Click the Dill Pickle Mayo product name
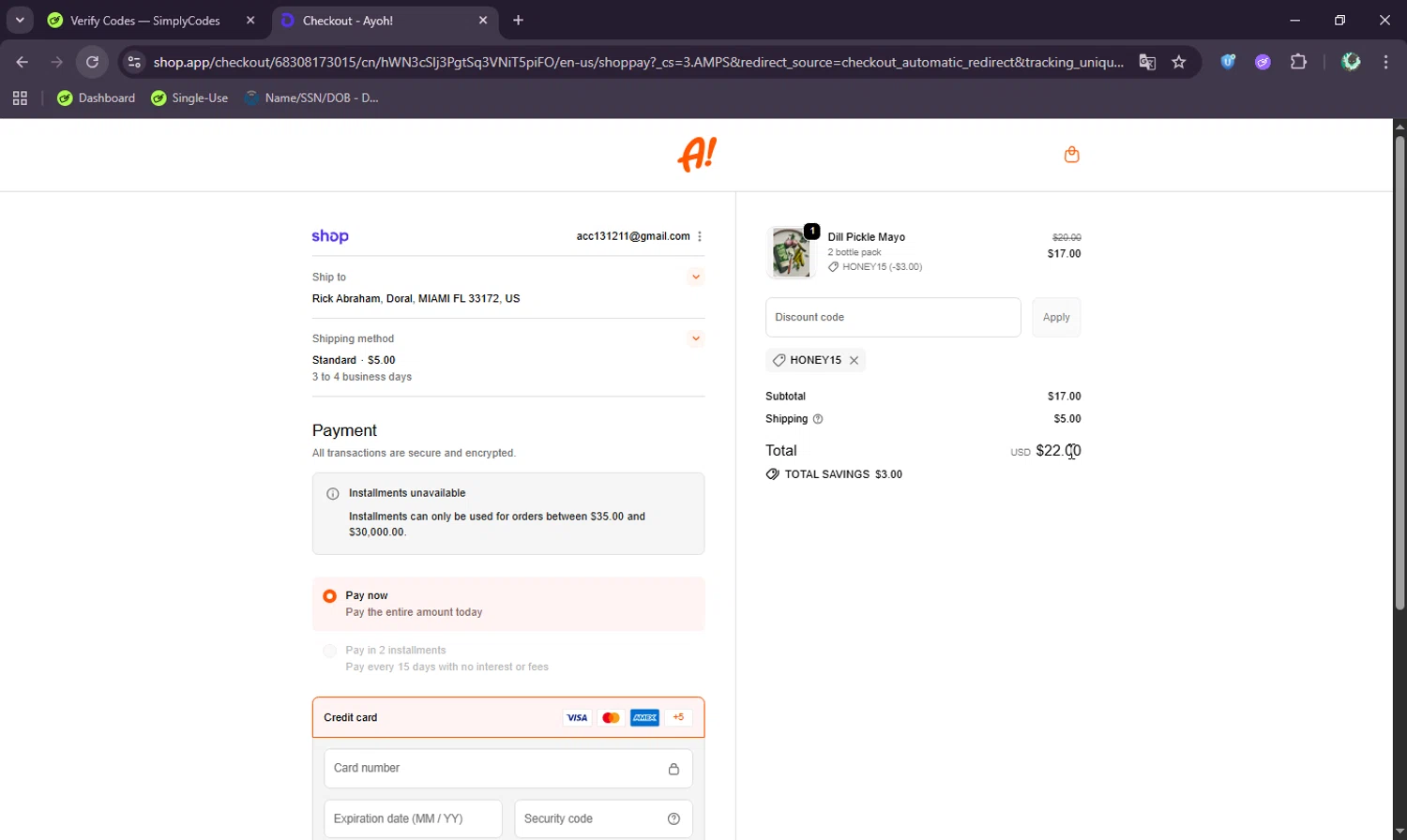 click(867, 237)
